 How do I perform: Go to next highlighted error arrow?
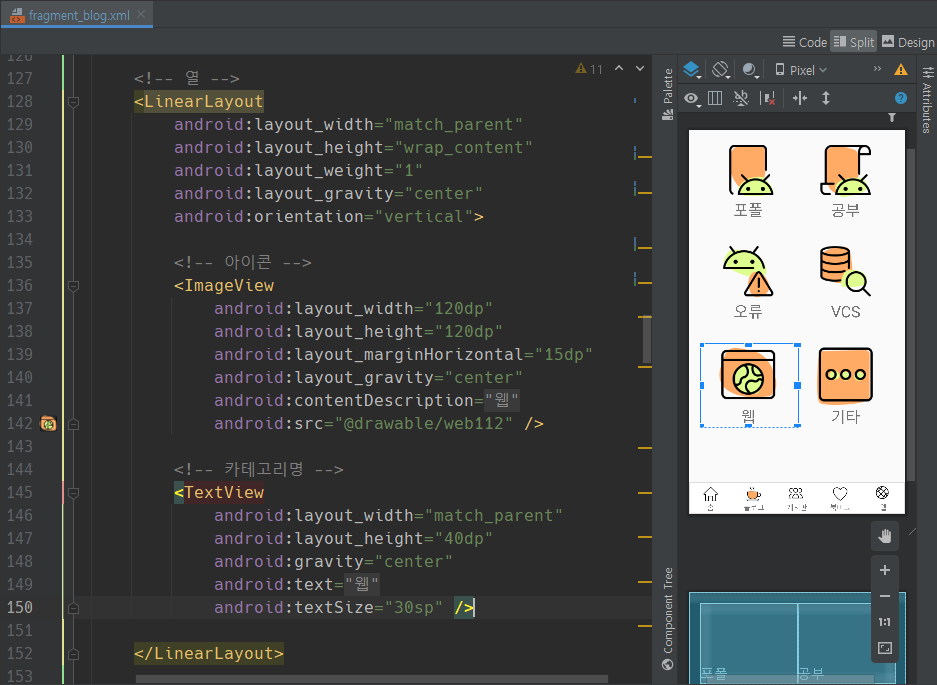point(640,68)
